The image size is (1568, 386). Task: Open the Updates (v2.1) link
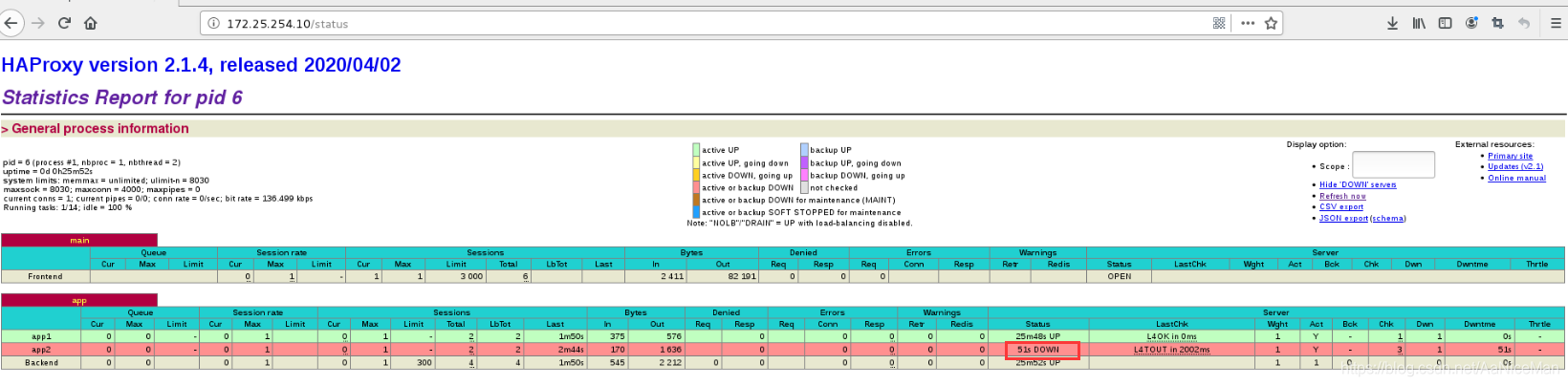tap(1515, 166)
